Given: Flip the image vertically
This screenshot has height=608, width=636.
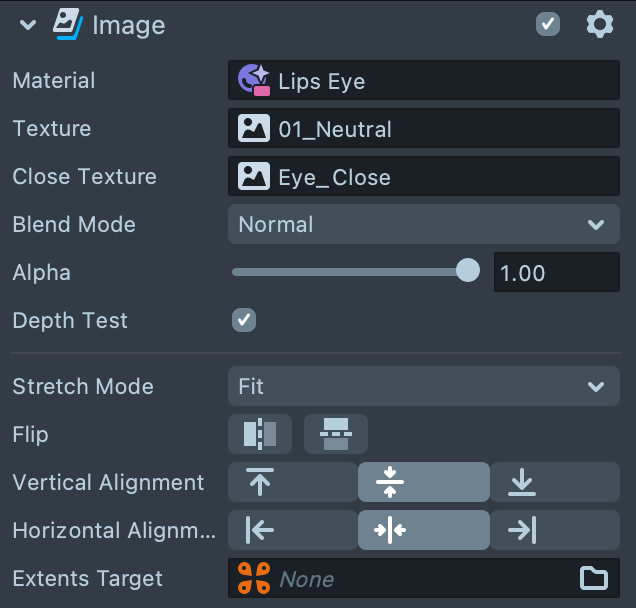Looking at the screenshot, I should [x=336, y=434].
